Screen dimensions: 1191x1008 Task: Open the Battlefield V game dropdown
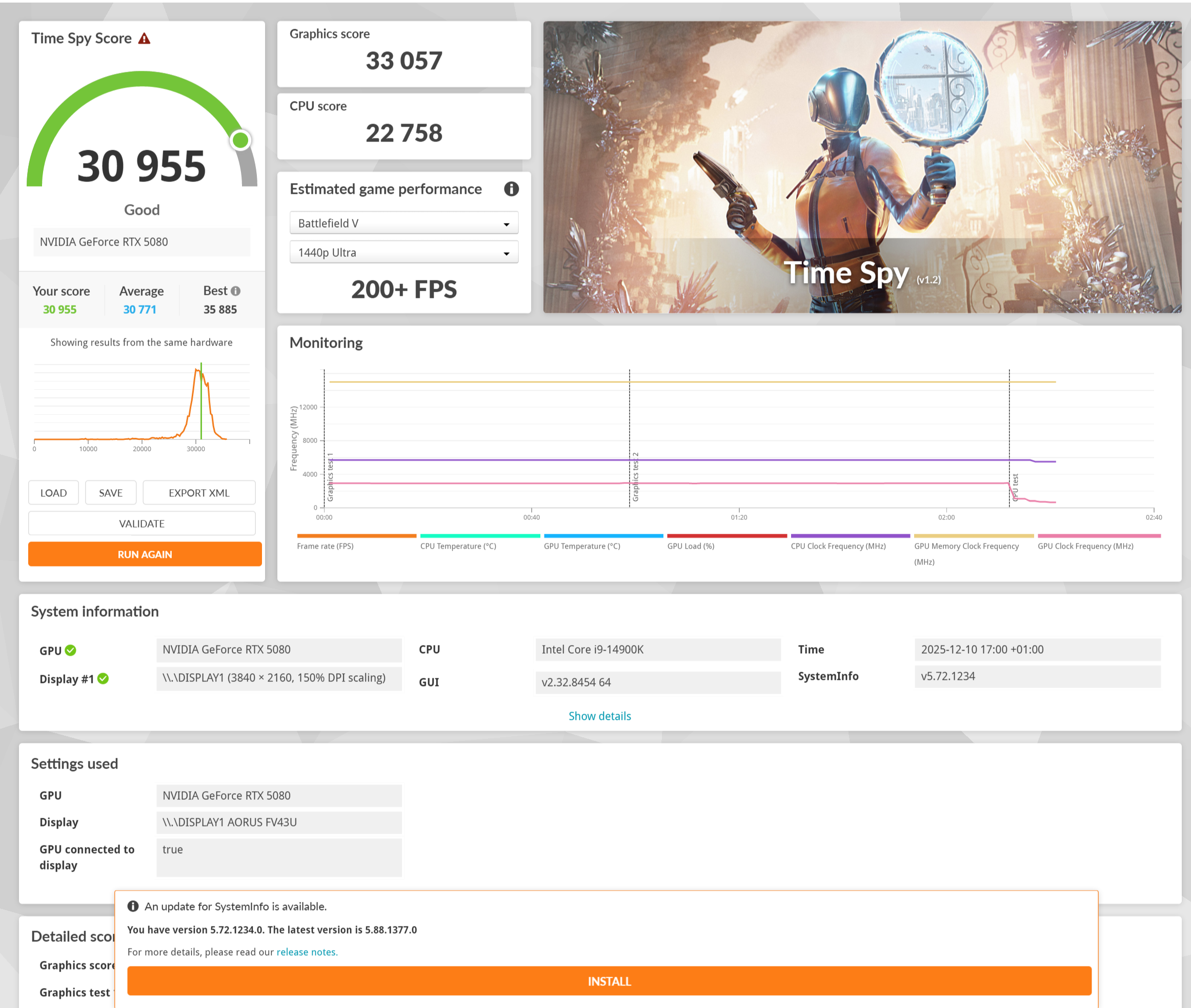click(x=403, y=223)
